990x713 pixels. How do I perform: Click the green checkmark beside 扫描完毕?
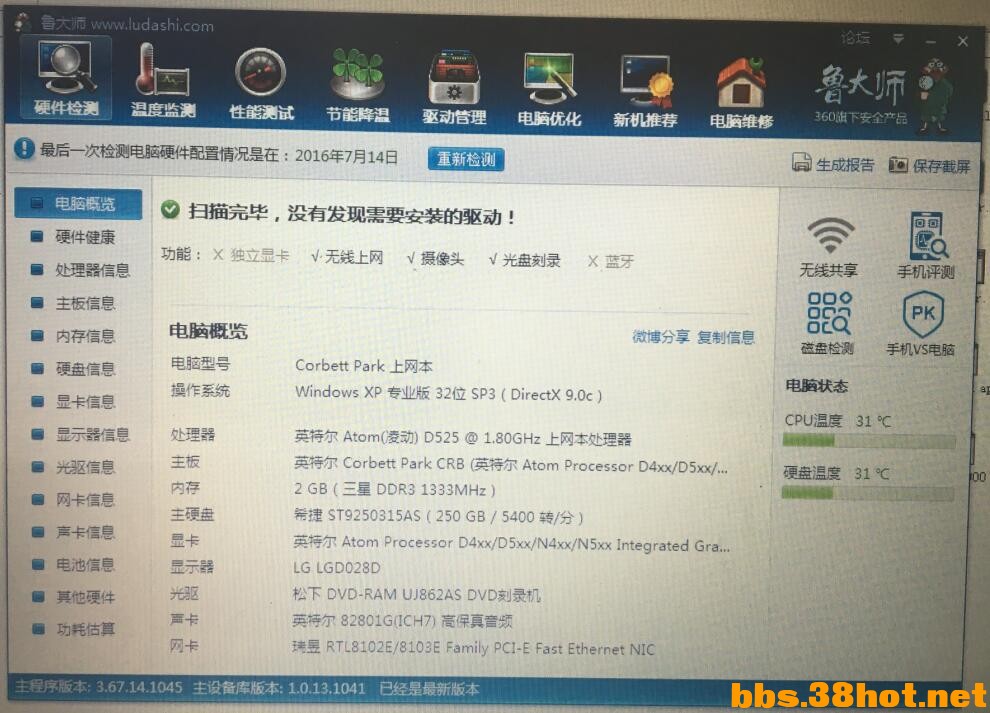pos(170,209)
